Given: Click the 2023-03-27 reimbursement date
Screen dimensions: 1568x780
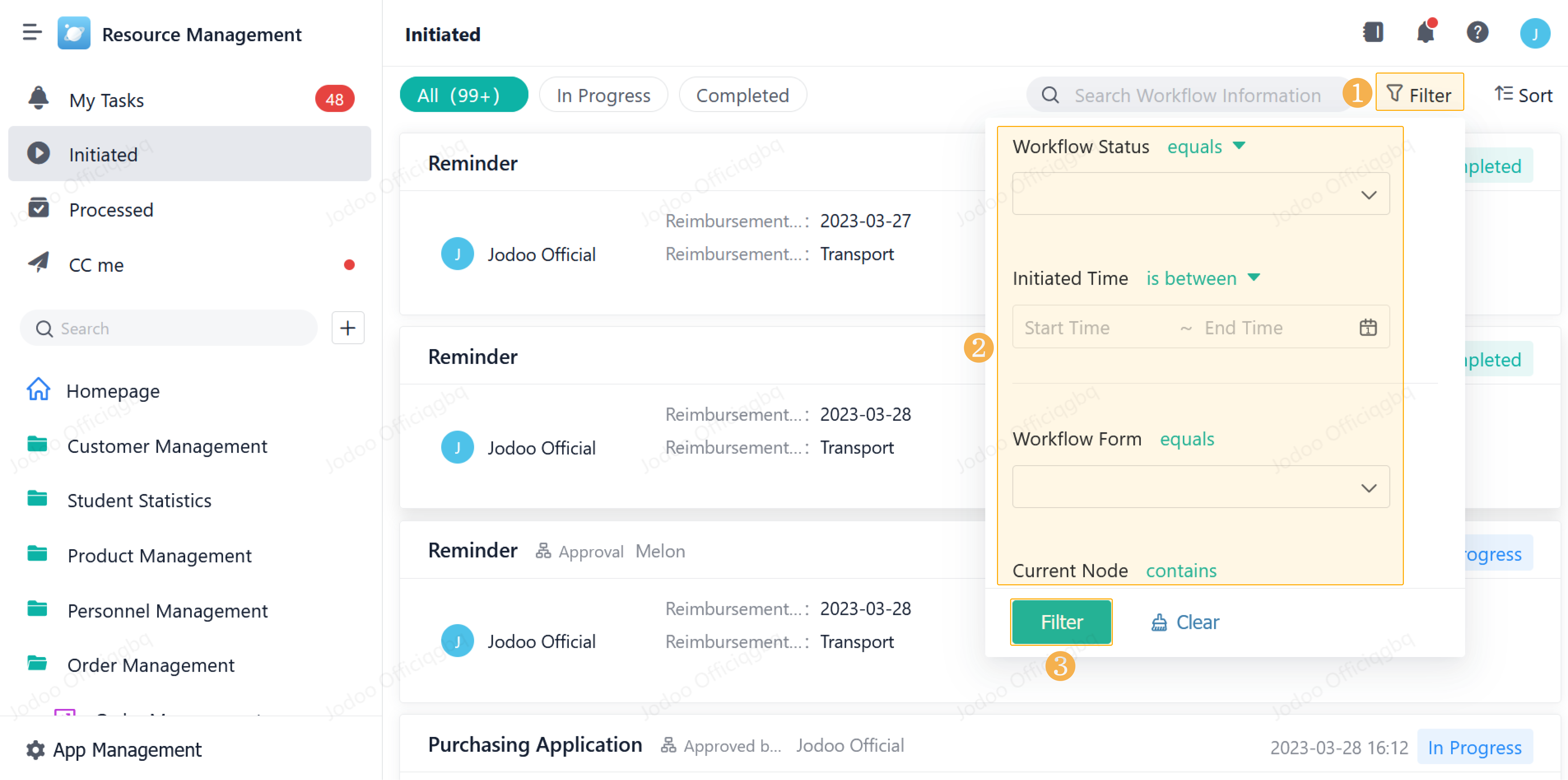Looking at the screenshot, I should tap(865, 221).
